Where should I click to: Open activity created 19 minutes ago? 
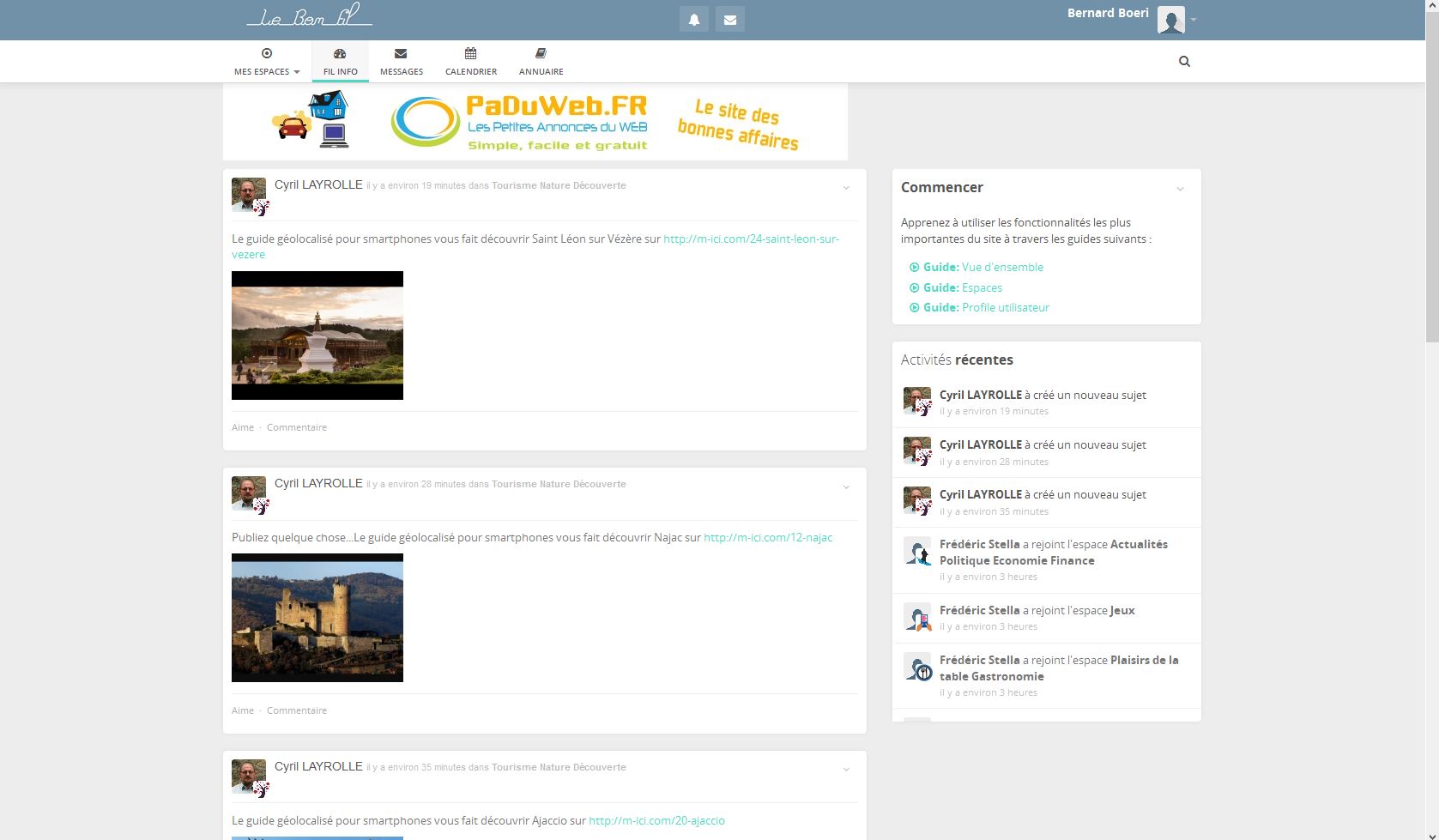click(1047, 403)
